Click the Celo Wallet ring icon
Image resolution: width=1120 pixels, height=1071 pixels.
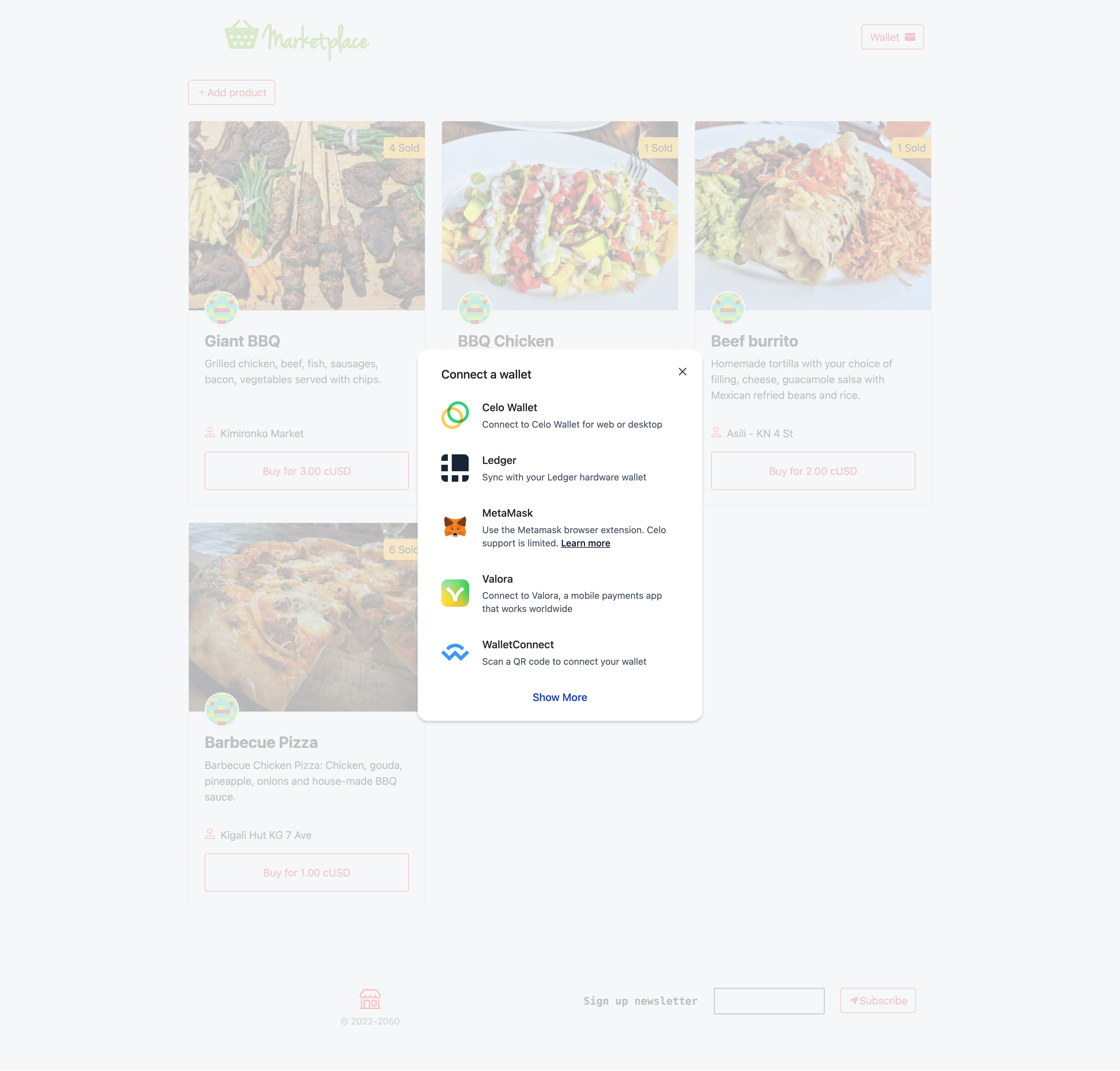click(x=455, y=415)
